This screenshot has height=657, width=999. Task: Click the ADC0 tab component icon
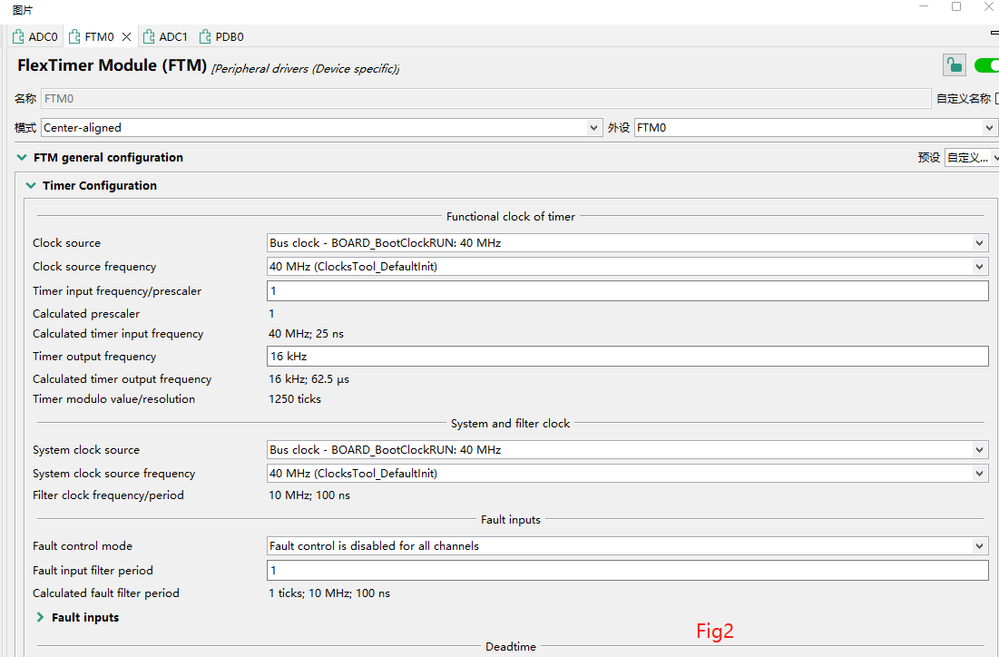(18, 37)
